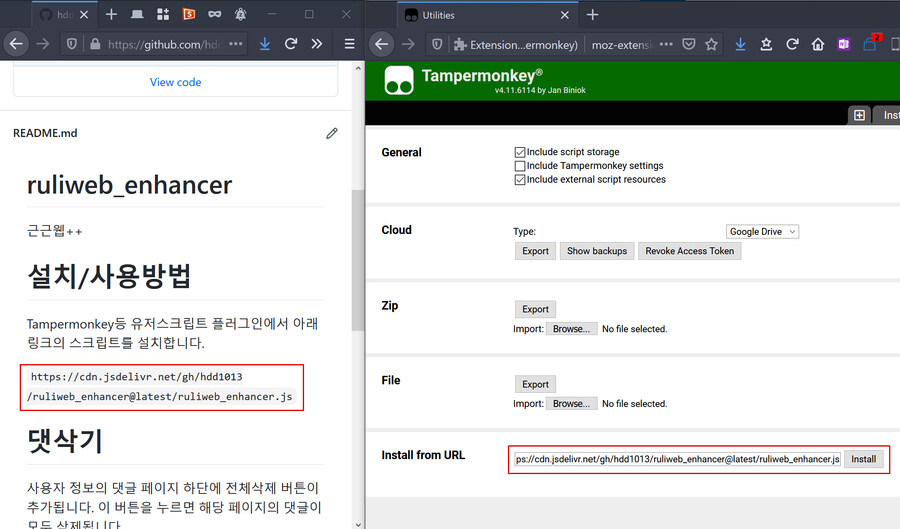The image size is (900, 529).
Task: Go back in the GitHub browser window
Action: 16,44
